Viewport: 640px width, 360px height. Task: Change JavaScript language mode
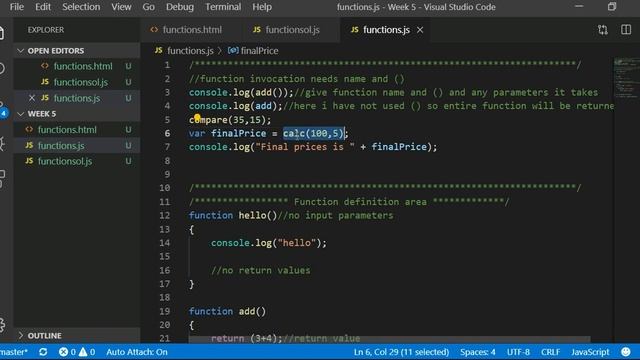(590, 352)
